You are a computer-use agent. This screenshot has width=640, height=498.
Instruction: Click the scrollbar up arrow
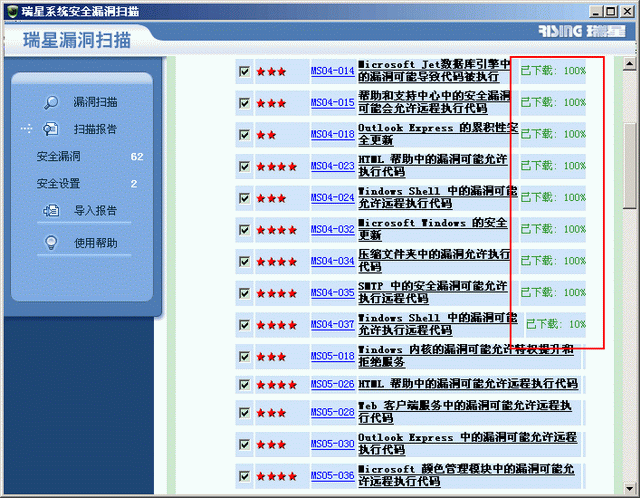point(629,64)
